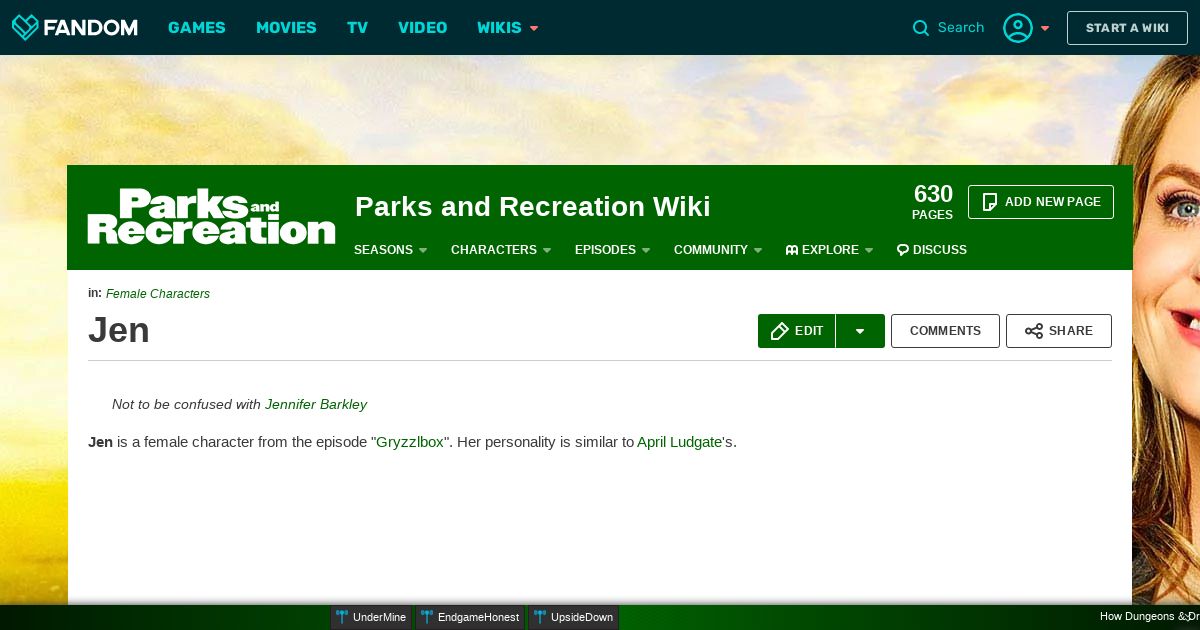The height and width of the screenshot is (630, 1200).
Task: Click the UnderMine pin icon
Action: 342,617
